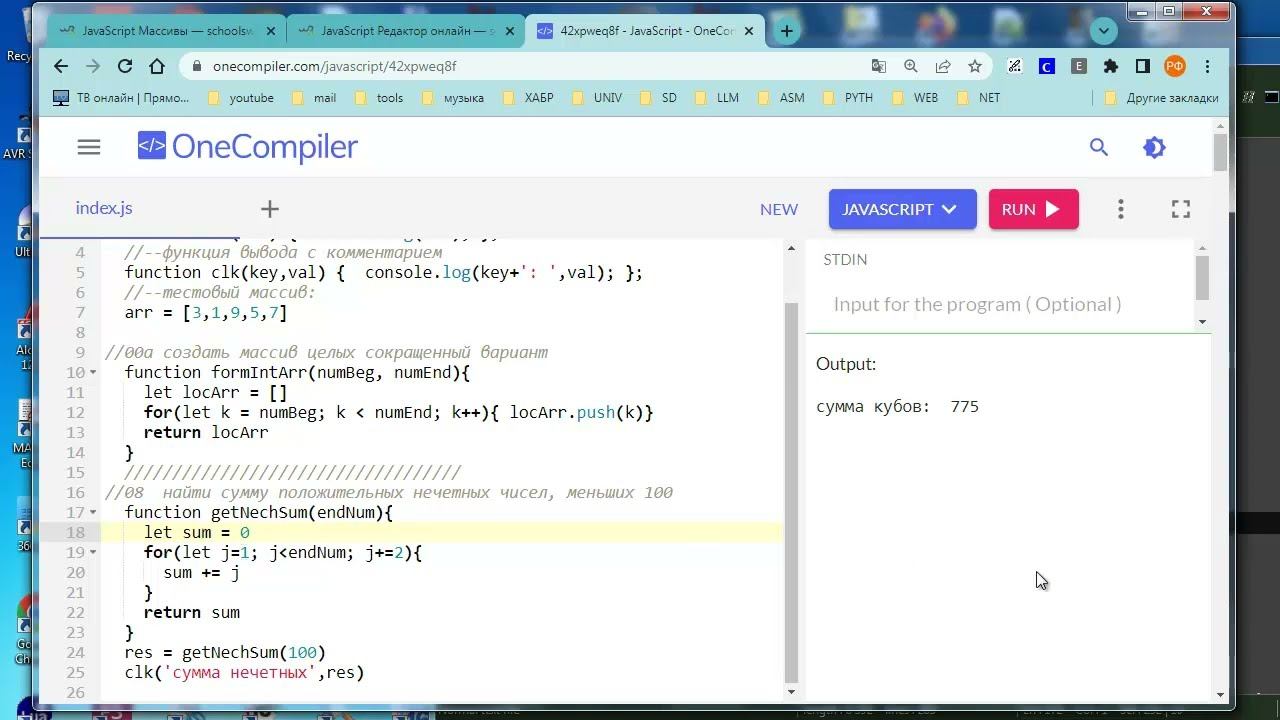This screenshot has height=720, width=1280.
Task: Open the youtube bookmark folder
Action: [240, 98]
